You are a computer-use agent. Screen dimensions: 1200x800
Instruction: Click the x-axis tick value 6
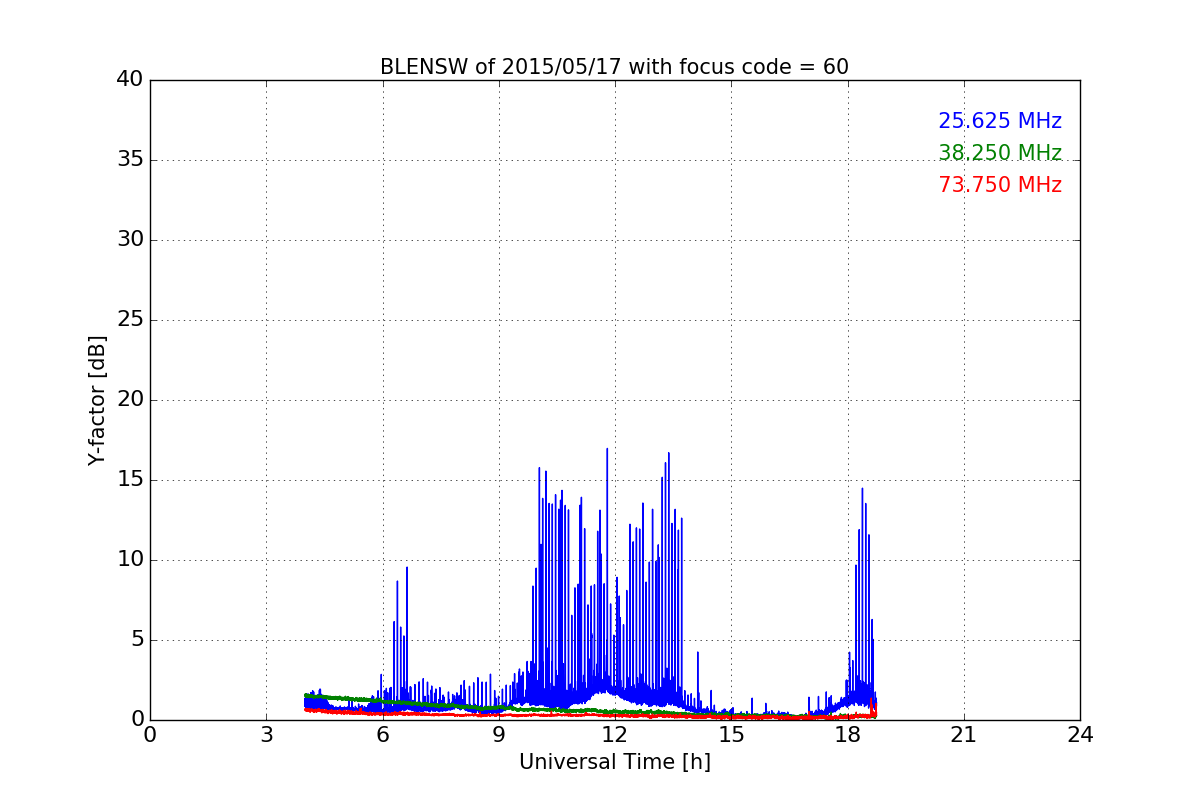(x=382, y=735)
